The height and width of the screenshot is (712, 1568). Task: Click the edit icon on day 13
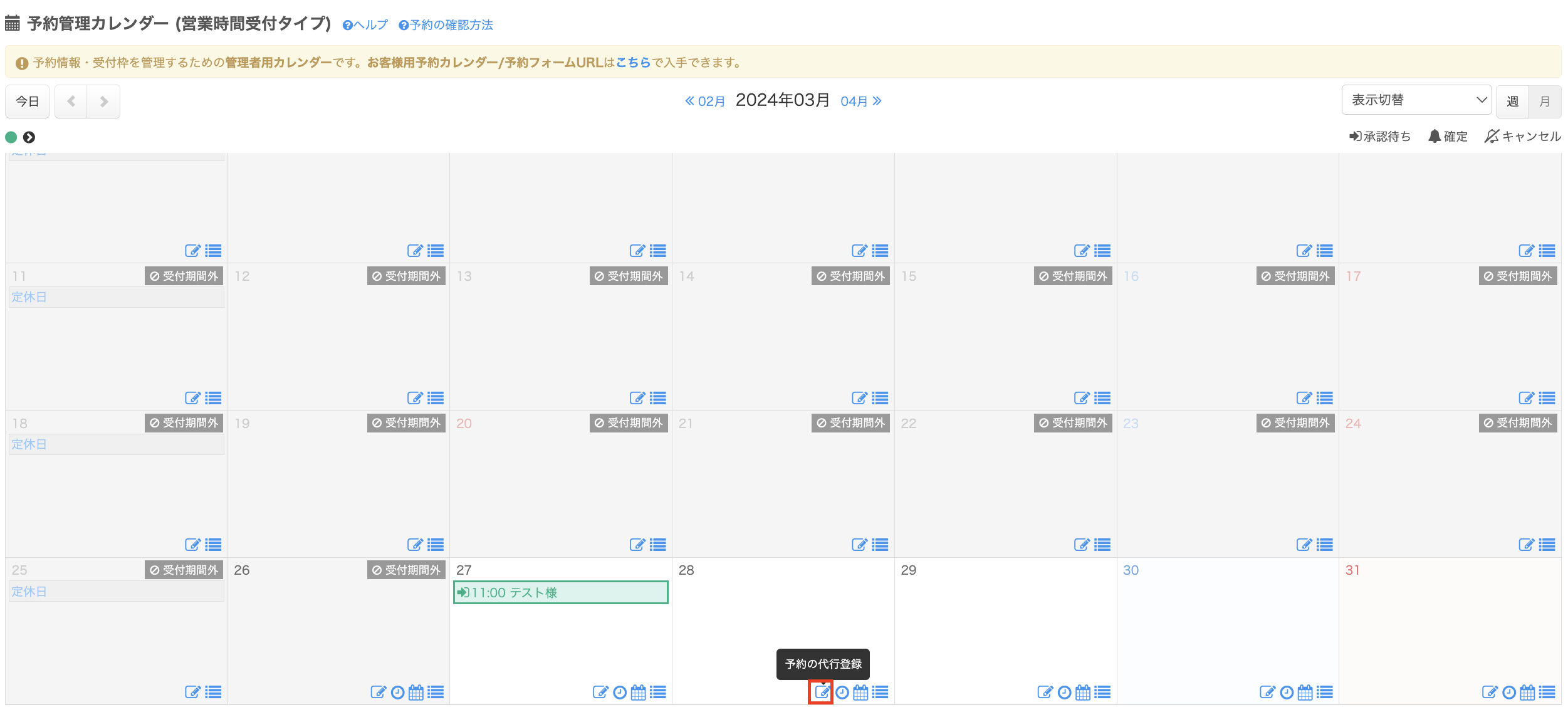point(637,398)
